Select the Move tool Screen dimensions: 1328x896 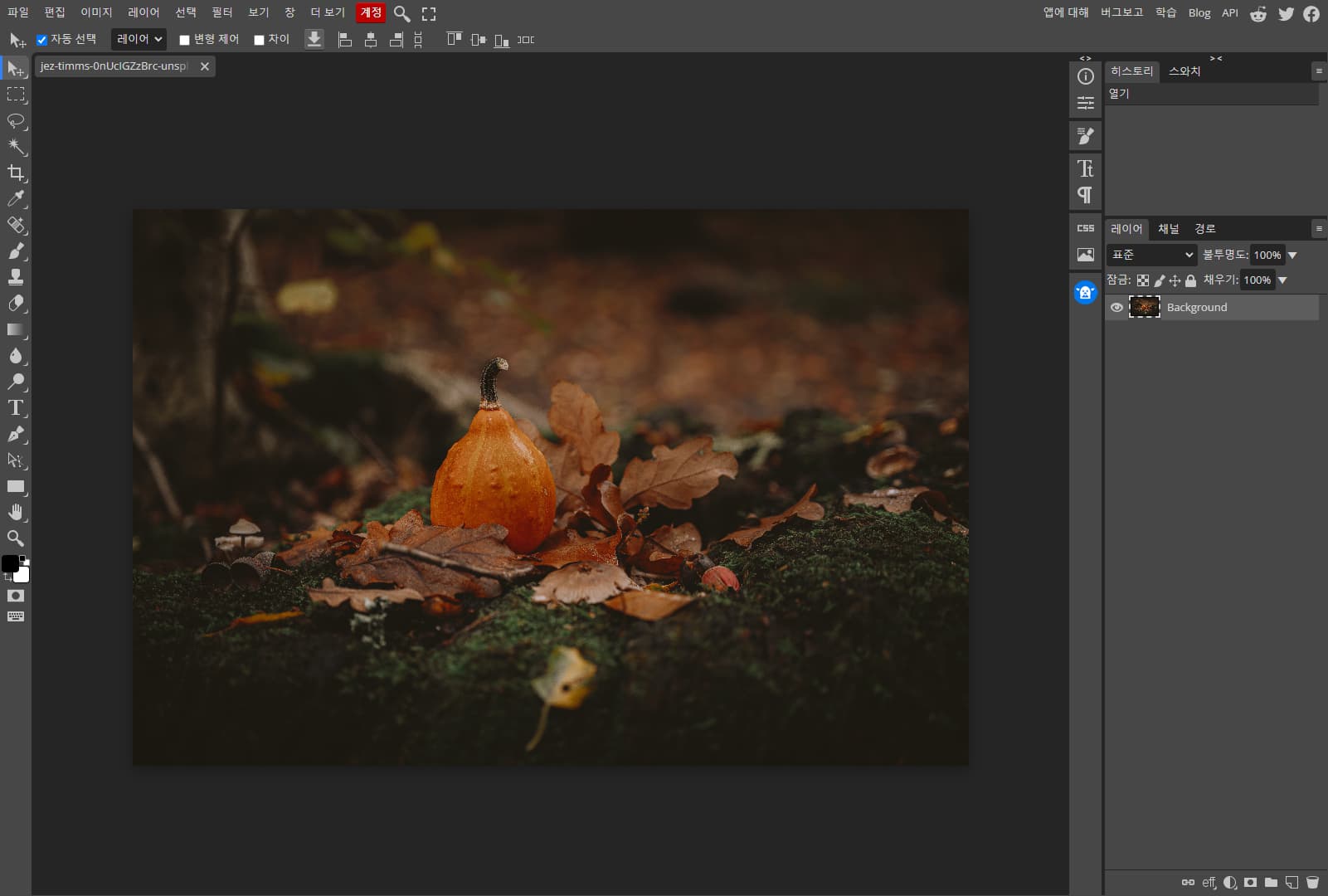pos(16,68)
